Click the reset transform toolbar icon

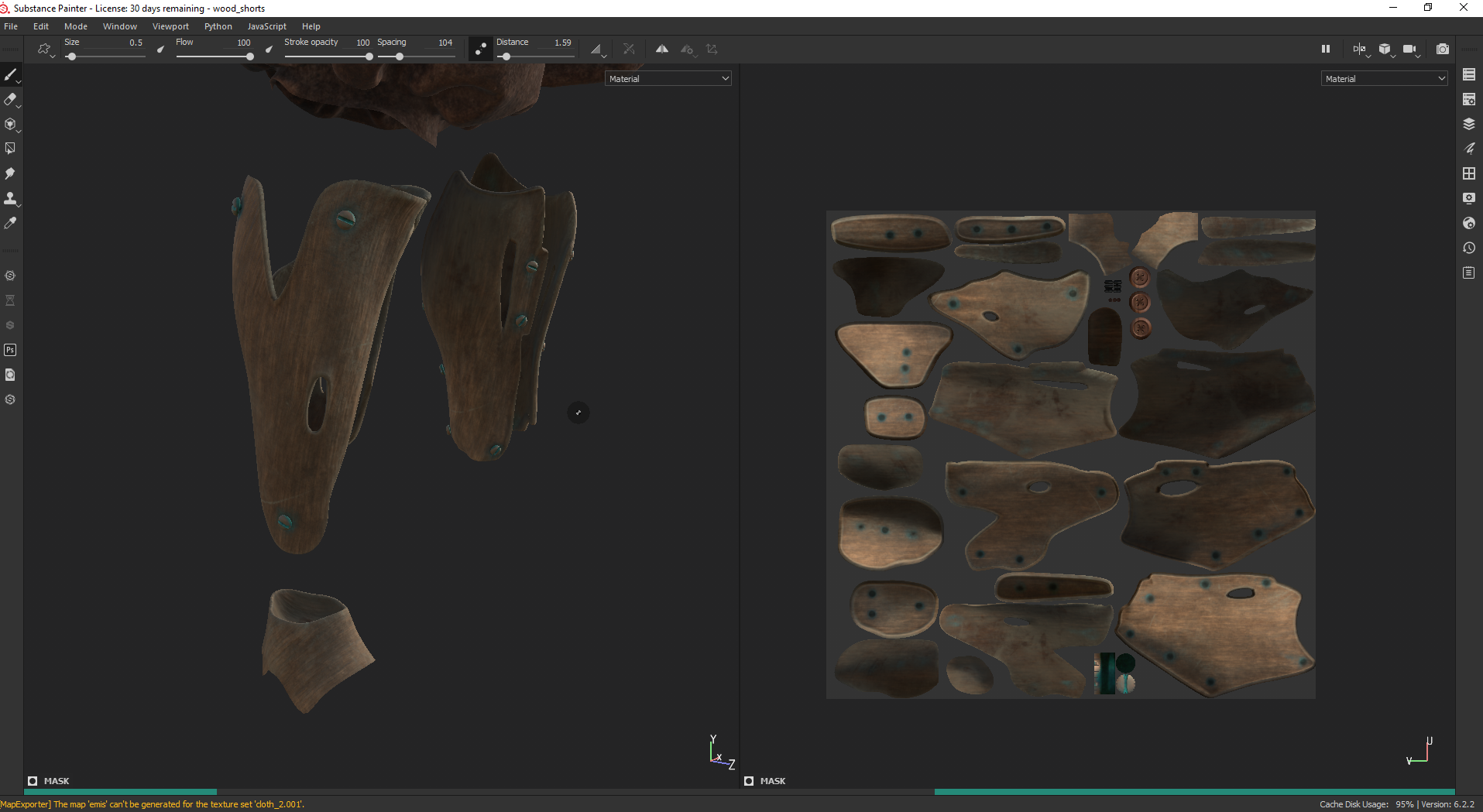pos(712,49)
